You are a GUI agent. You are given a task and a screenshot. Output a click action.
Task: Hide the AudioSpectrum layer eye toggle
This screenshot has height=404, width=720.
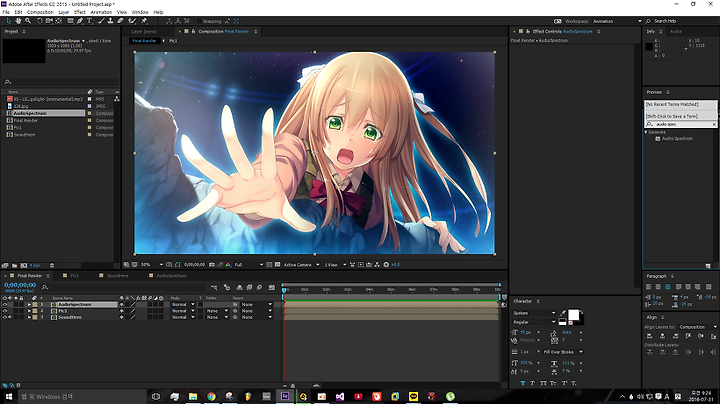5,304
